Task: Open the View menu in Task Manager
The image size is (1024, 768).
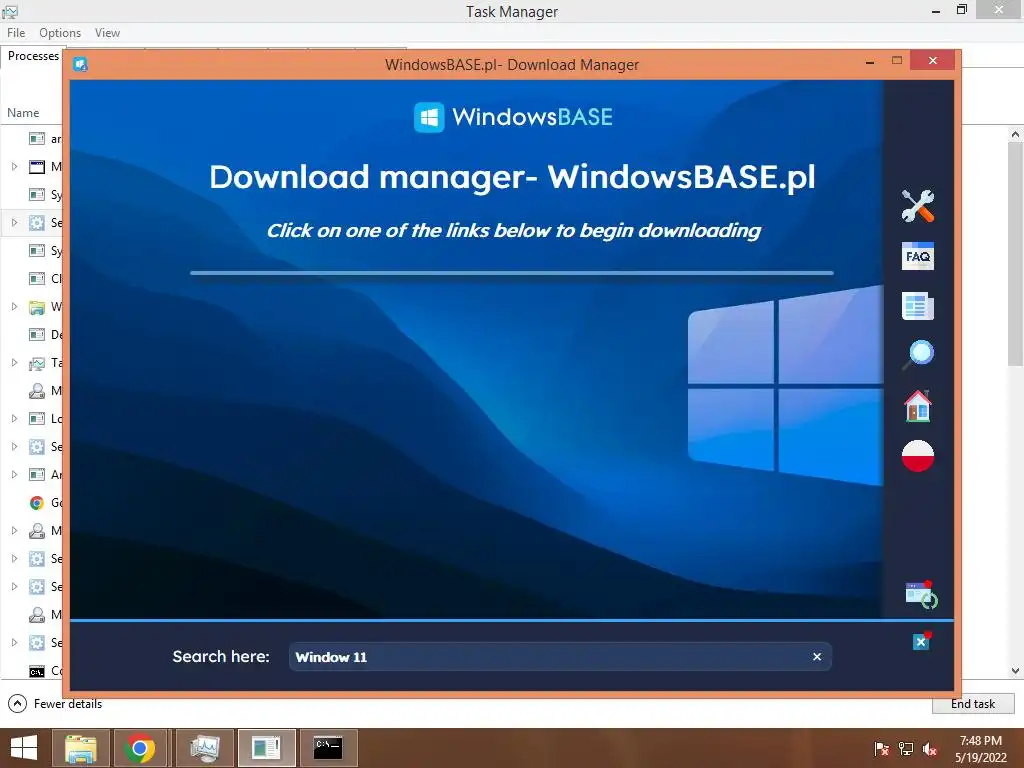Action: click(107, 33)
